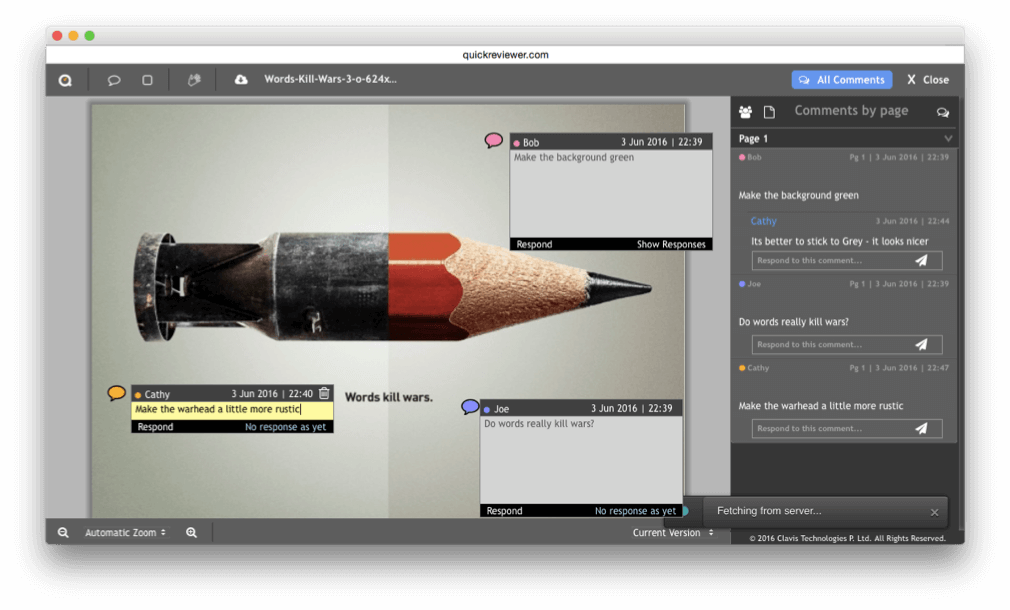Click the chat bubbles icon in comments header
The image size is (1010, 610).
[x=942, y=113]
